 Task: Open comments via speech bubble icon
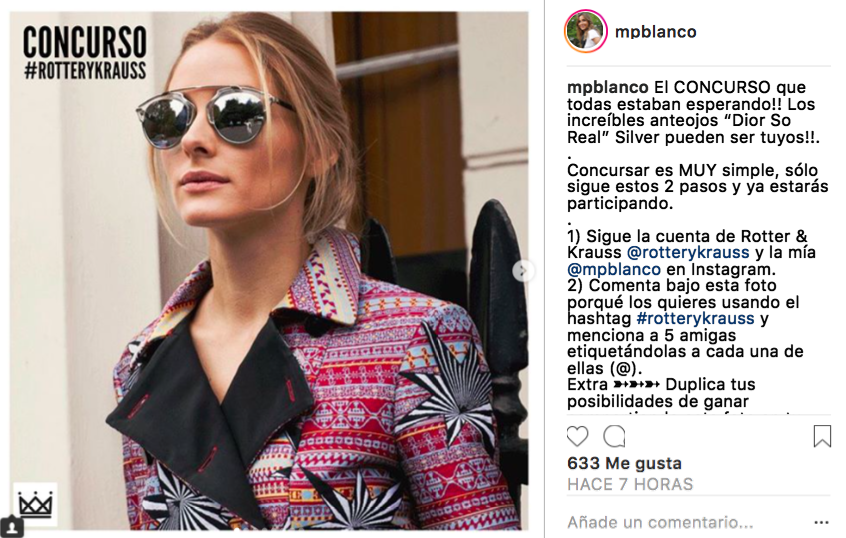(614, 436)
